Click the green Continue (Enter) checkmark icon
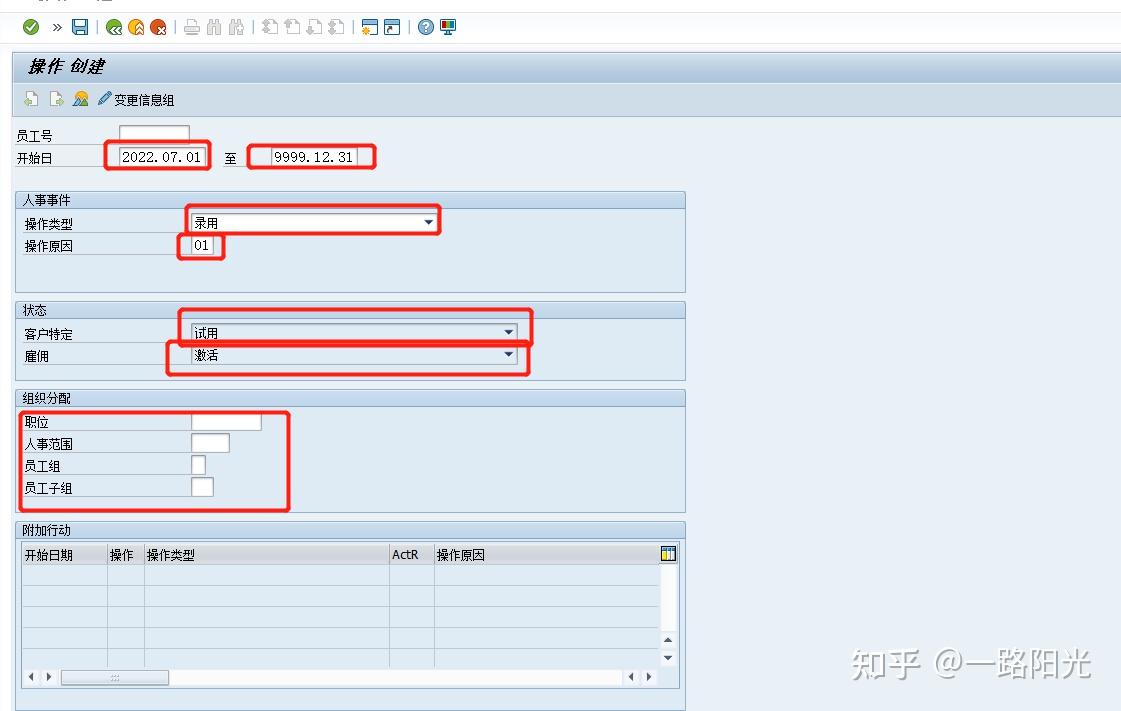This screenshot has height=711, width=1121. click(x=29, y=27)
